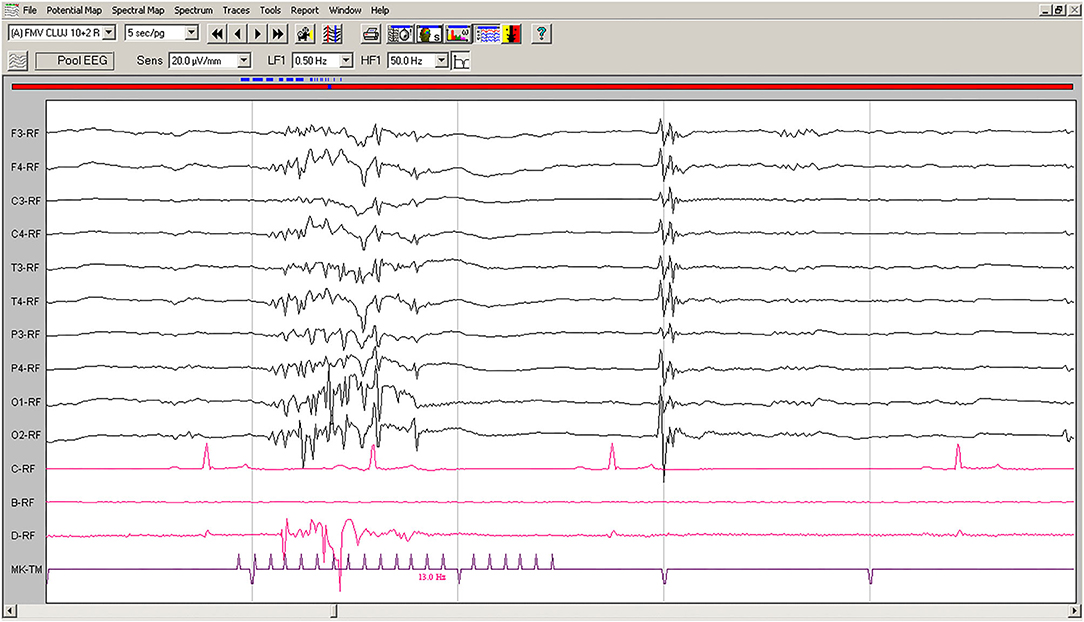
Task: Select the MK-TM marker channel label
Action: [x=26, y=569]
